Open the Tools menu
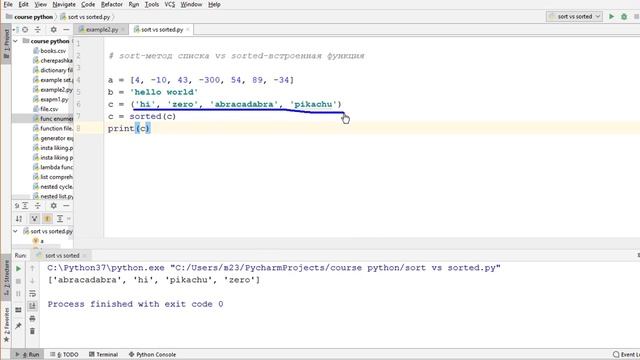The width and height of the screenshot is (640, 360). 152,4
